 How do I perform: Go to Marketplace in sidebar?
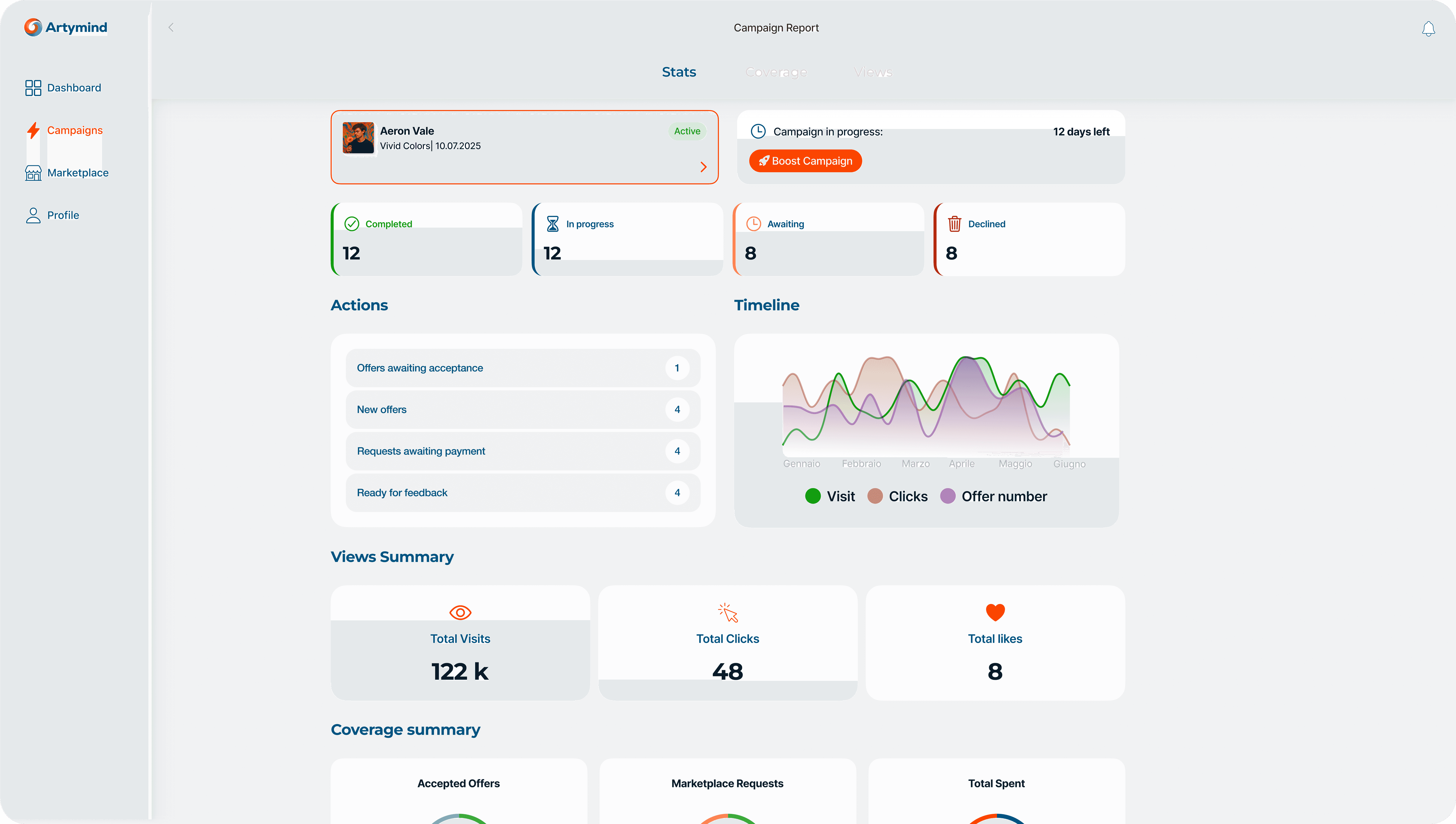click(67, 172)
